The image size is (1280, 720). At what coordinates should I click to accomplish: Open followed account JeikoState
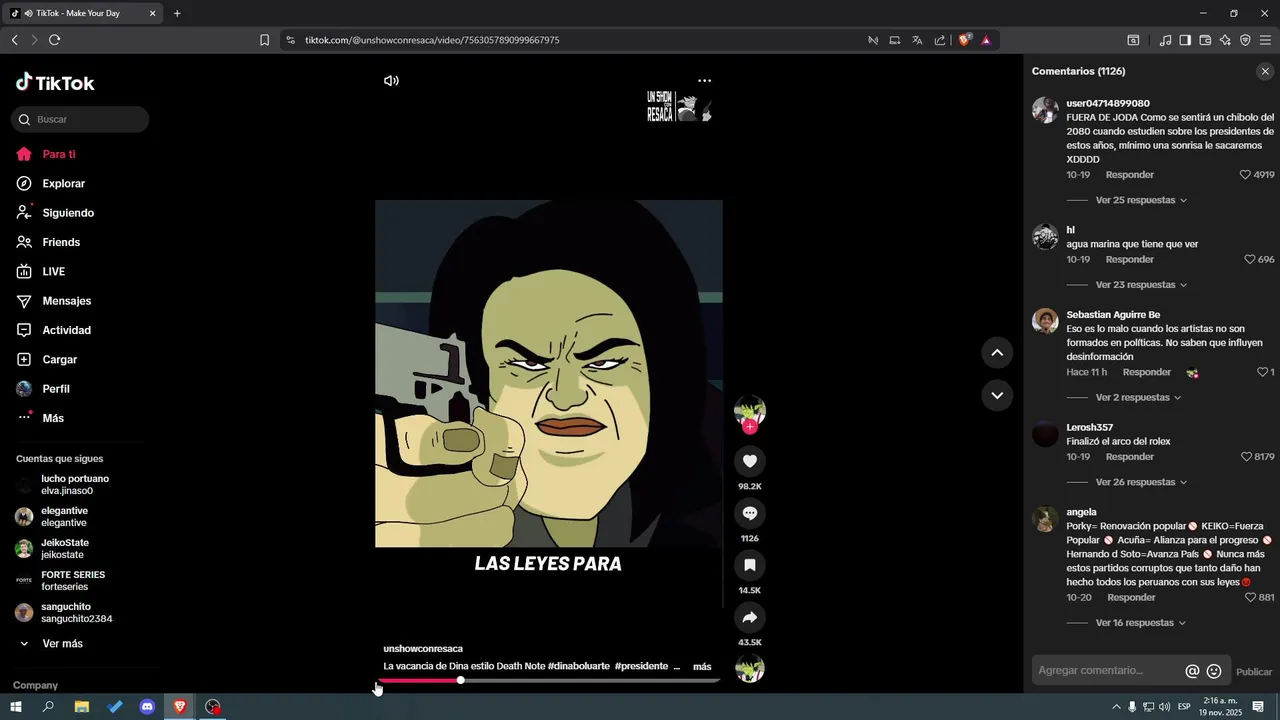click(65, 549)
